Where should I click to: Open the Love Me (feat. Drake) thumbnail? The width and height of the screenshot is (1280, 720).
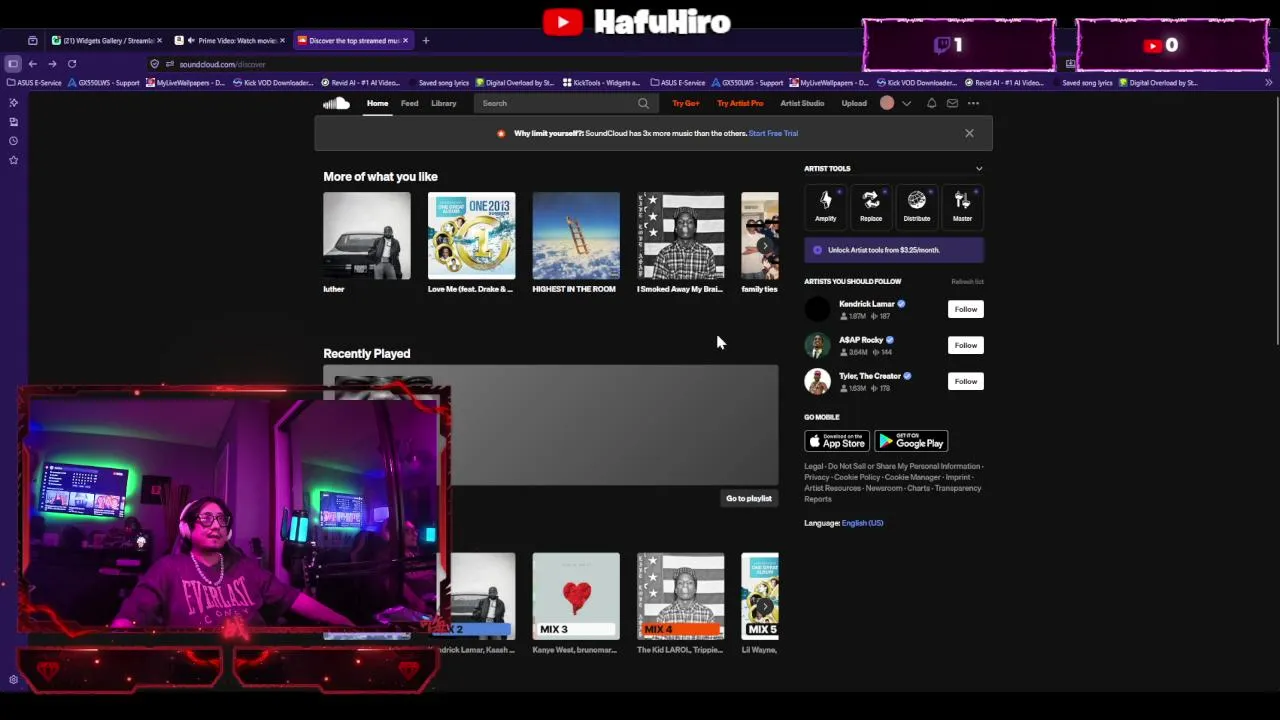471,236
